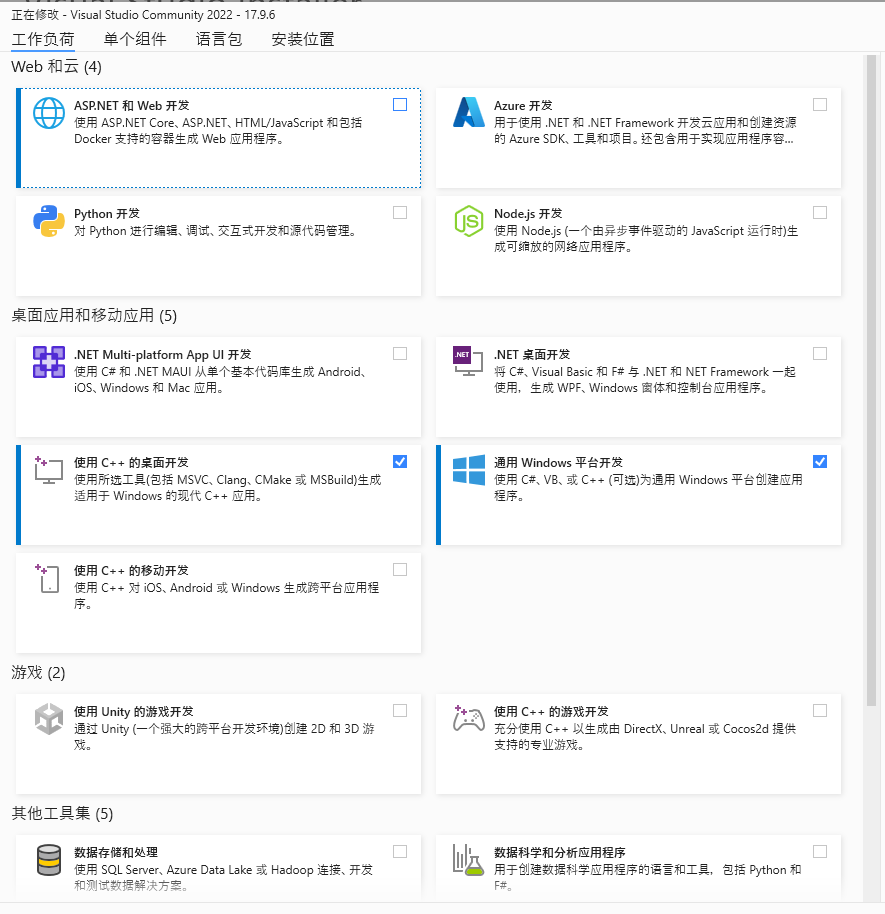The image size is (885, 914).
Task: Enable the Node.js 开发 checkbox
Action: click(820, 213)
